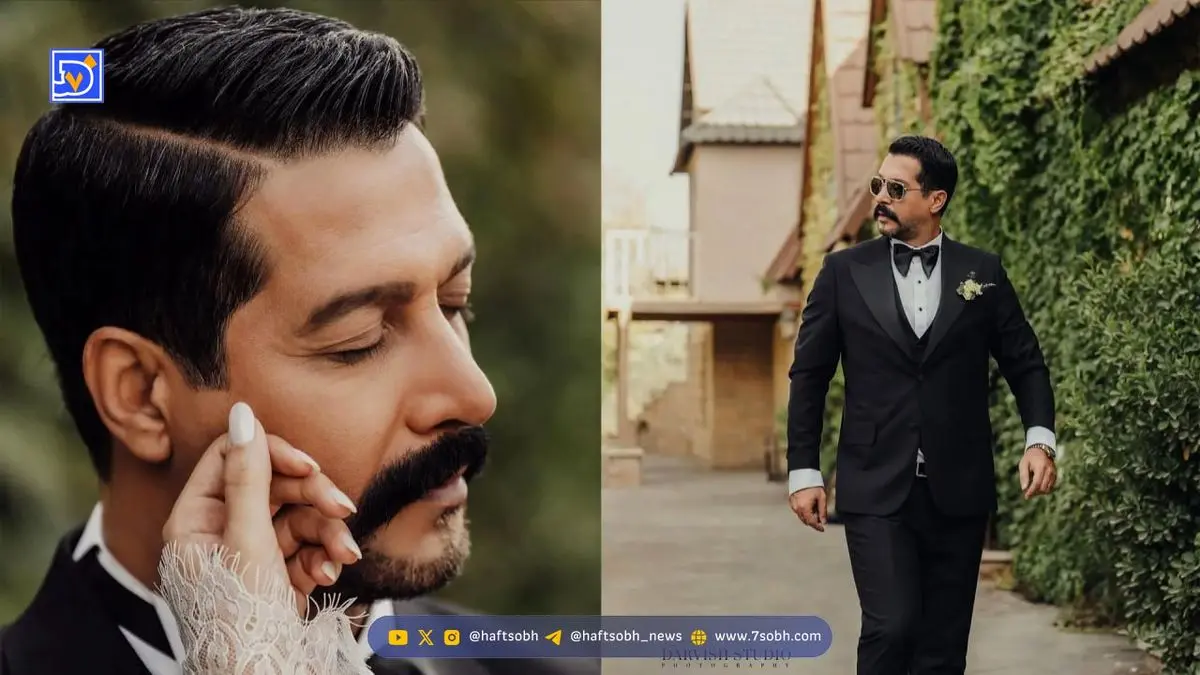Click the flower boutonniere on the lapel
The height and width of the screenshot is (675, 1200).
tap(972, 288)
